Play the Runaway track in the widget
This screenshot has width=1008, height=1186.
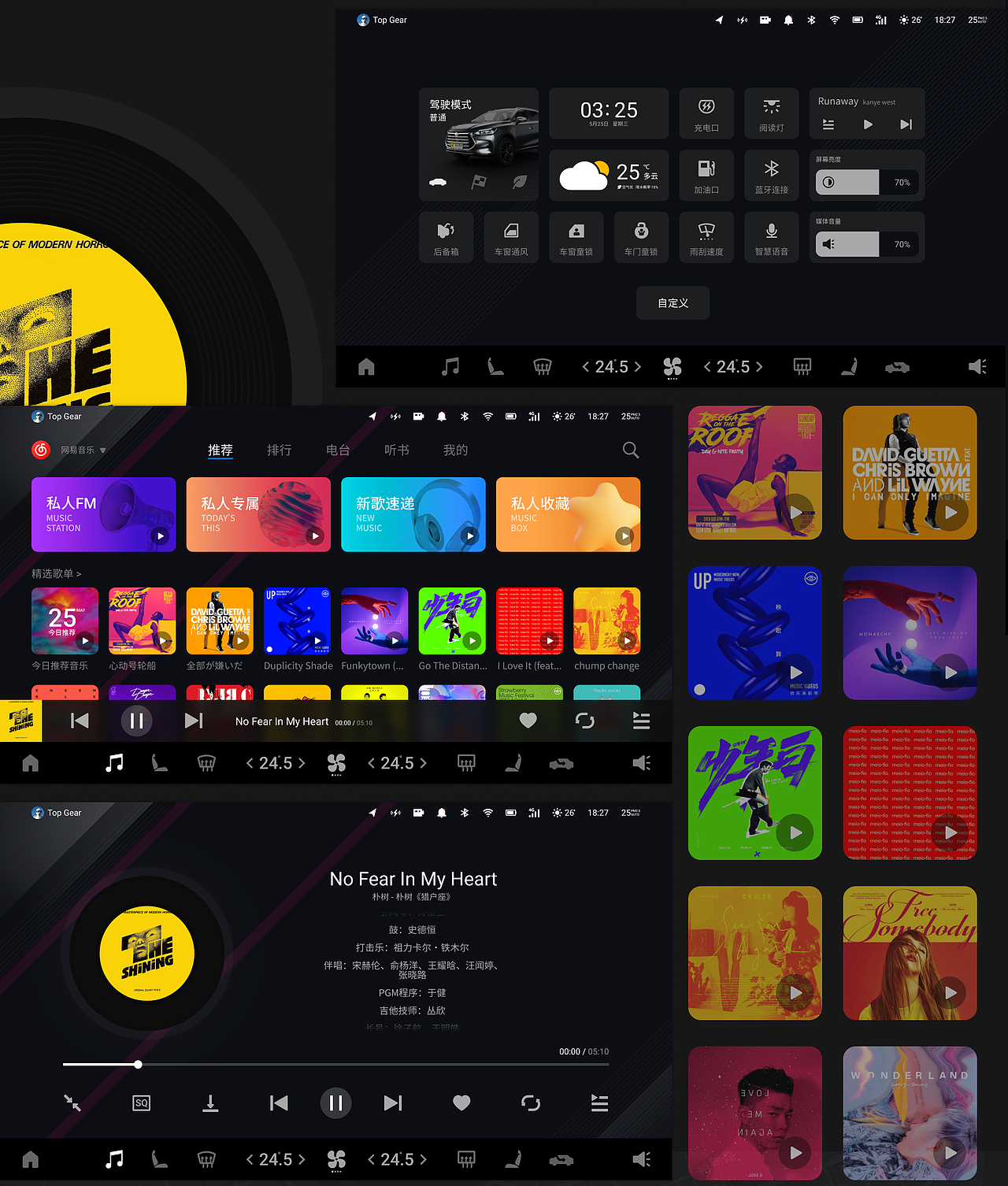868,124
